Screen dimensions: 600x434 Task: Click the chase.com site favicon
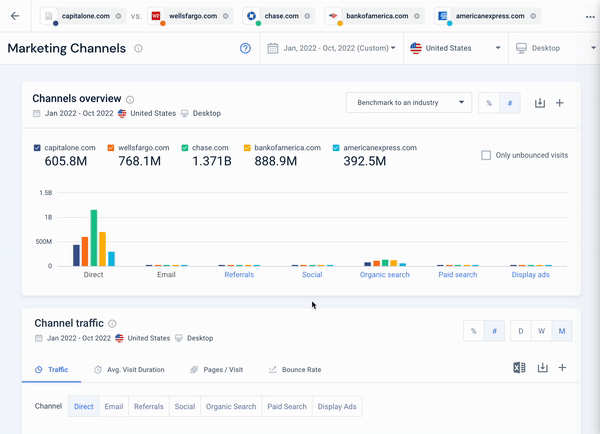[251, 16]
